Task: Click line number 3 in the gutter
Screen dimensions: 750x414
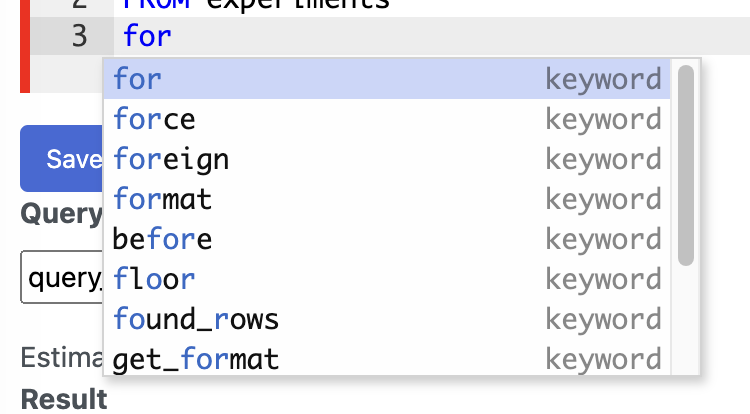Action: click(79, 37)
